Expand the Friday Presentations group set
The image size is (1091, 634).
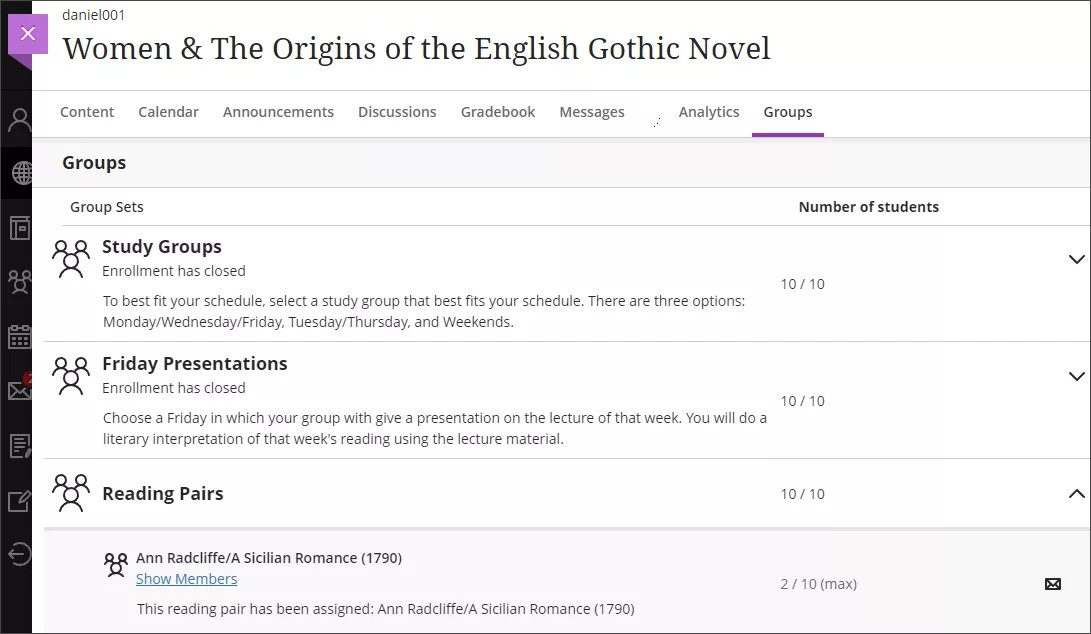1076,376
